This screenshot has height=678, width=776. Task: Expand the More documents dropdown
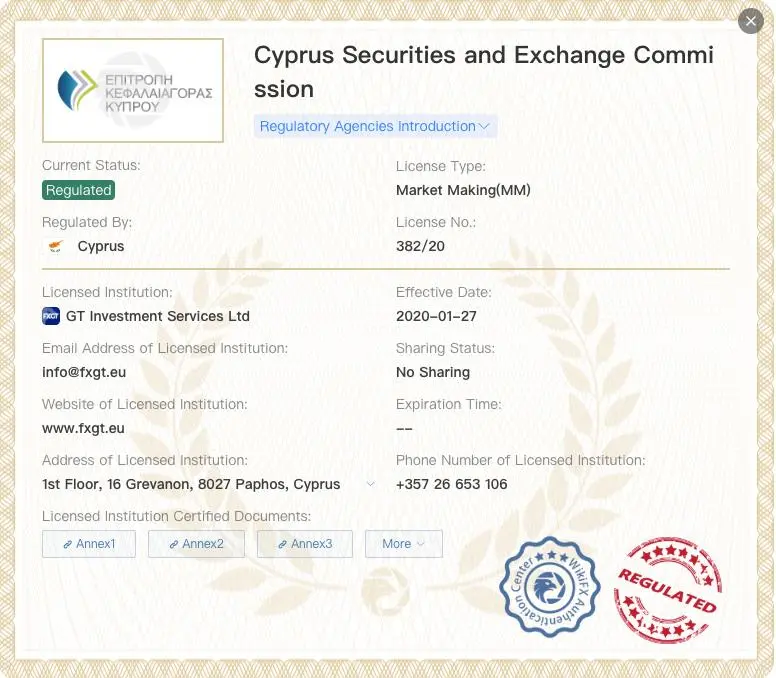click(404, 544)
